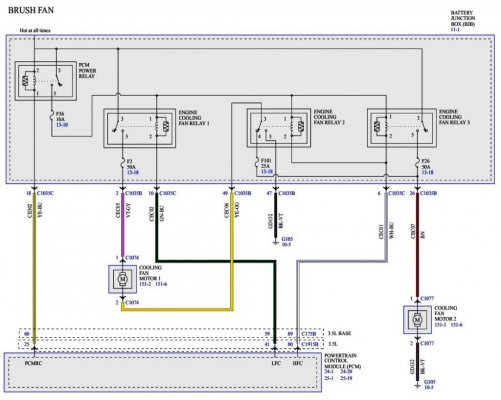The image size is (501, 400).
Task: Open the 25-19 PCM page reference
Action: click(346, 378)
